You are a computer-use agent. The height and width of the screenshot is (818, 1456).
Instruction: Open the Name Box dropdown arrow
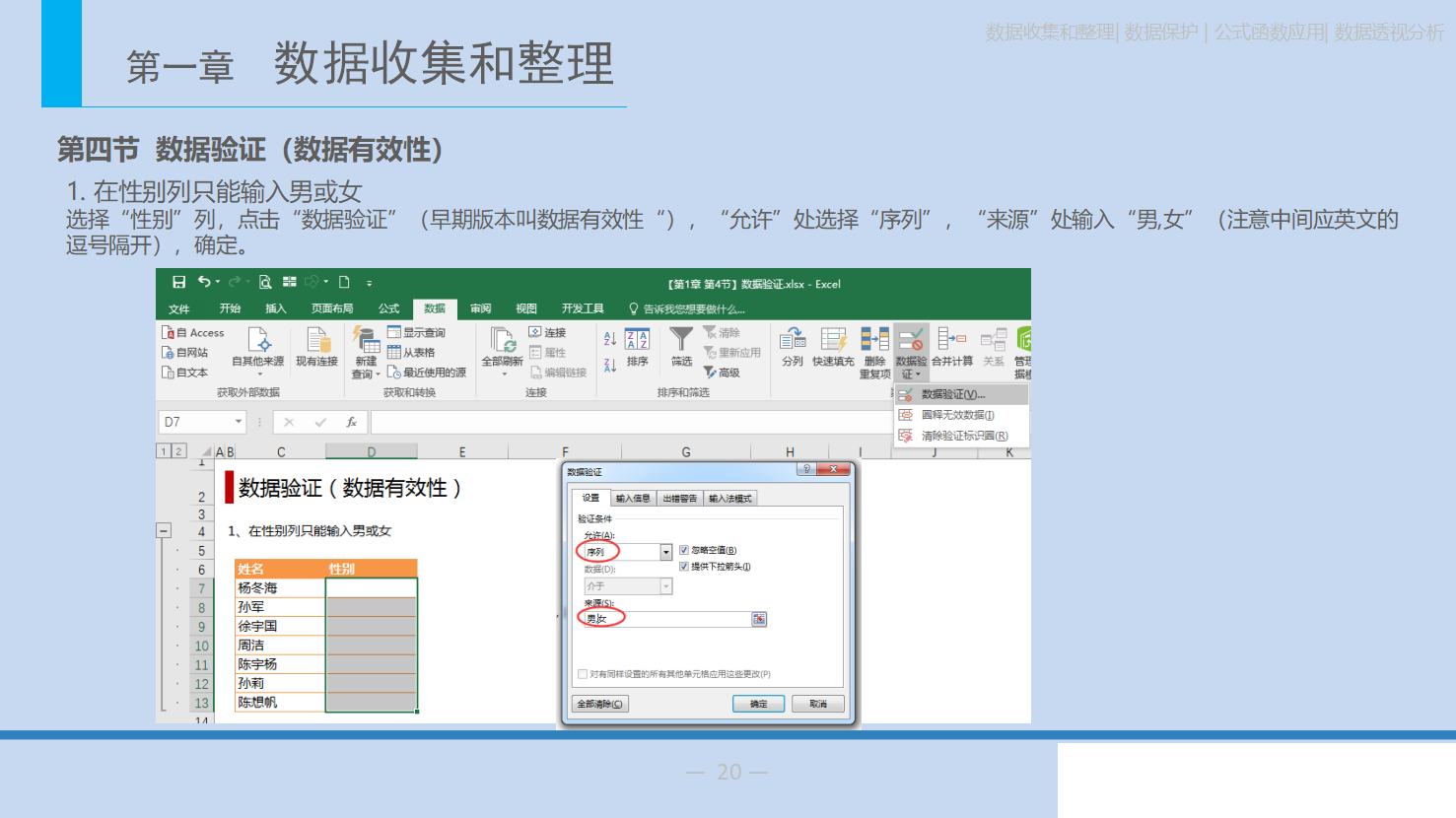click(x=238, y=422)
